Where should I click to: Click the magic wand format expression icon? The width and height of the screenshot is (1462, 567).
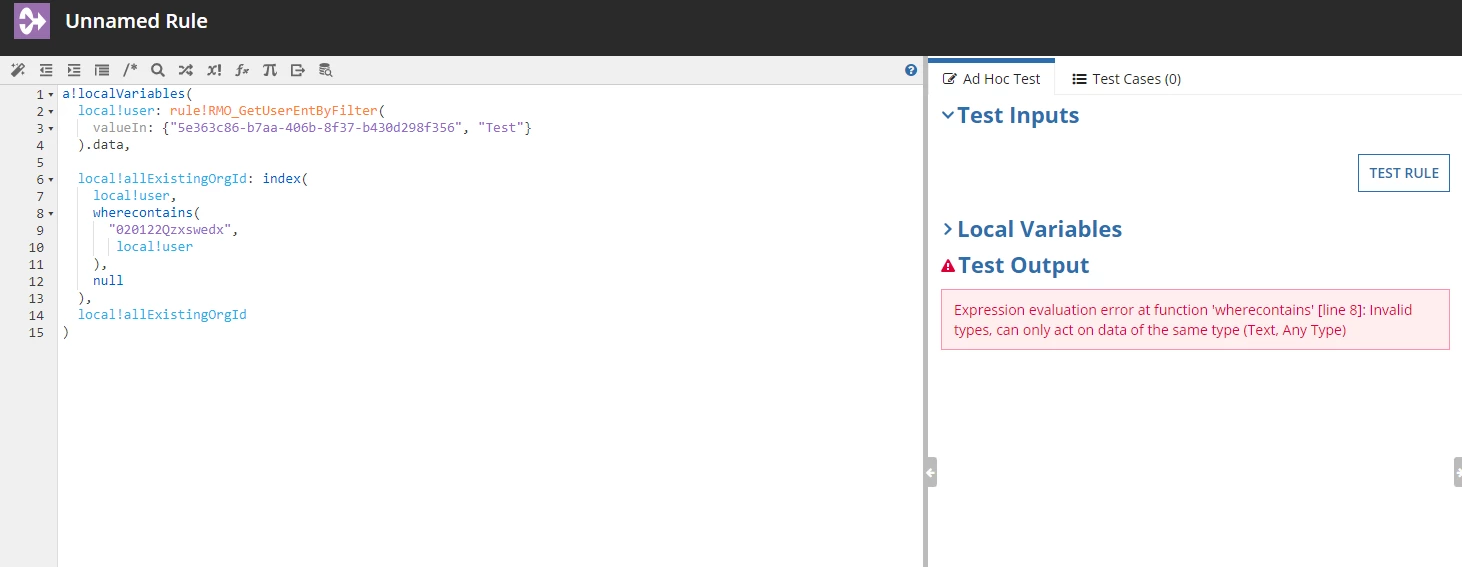pos(17,70)
